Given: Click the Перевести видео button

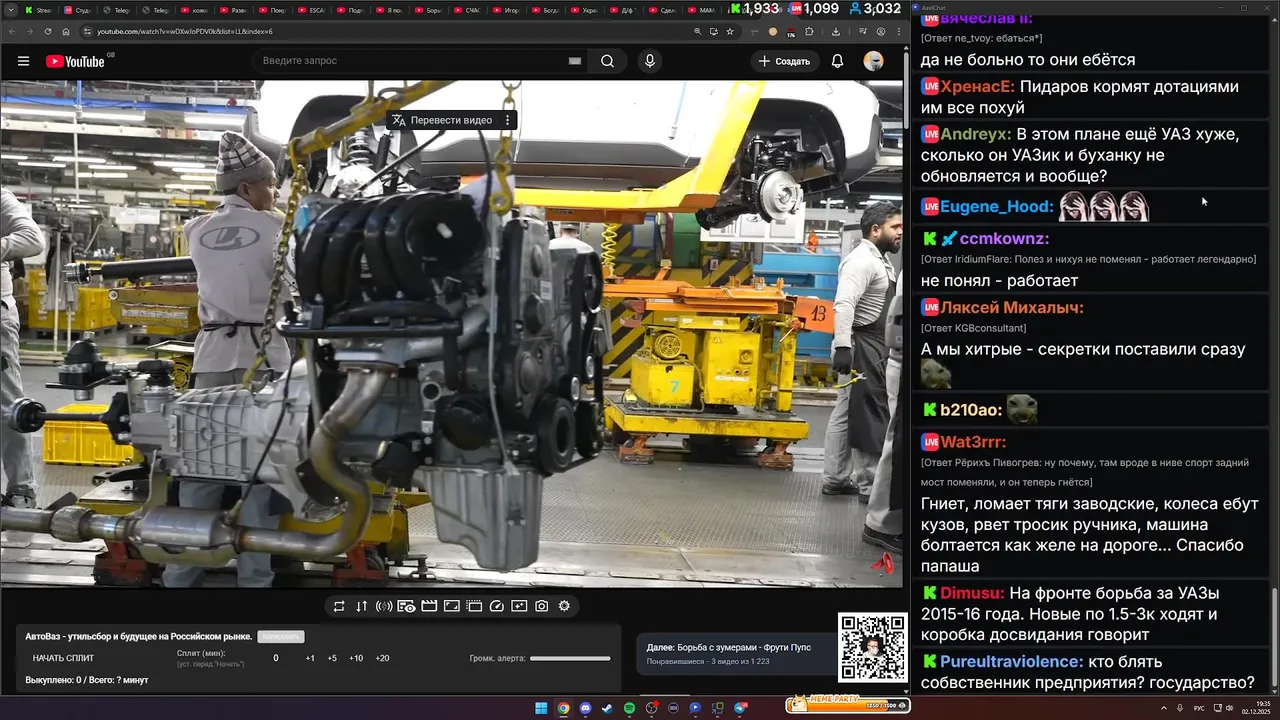Looking at the screenshot, I should point(442,120).
